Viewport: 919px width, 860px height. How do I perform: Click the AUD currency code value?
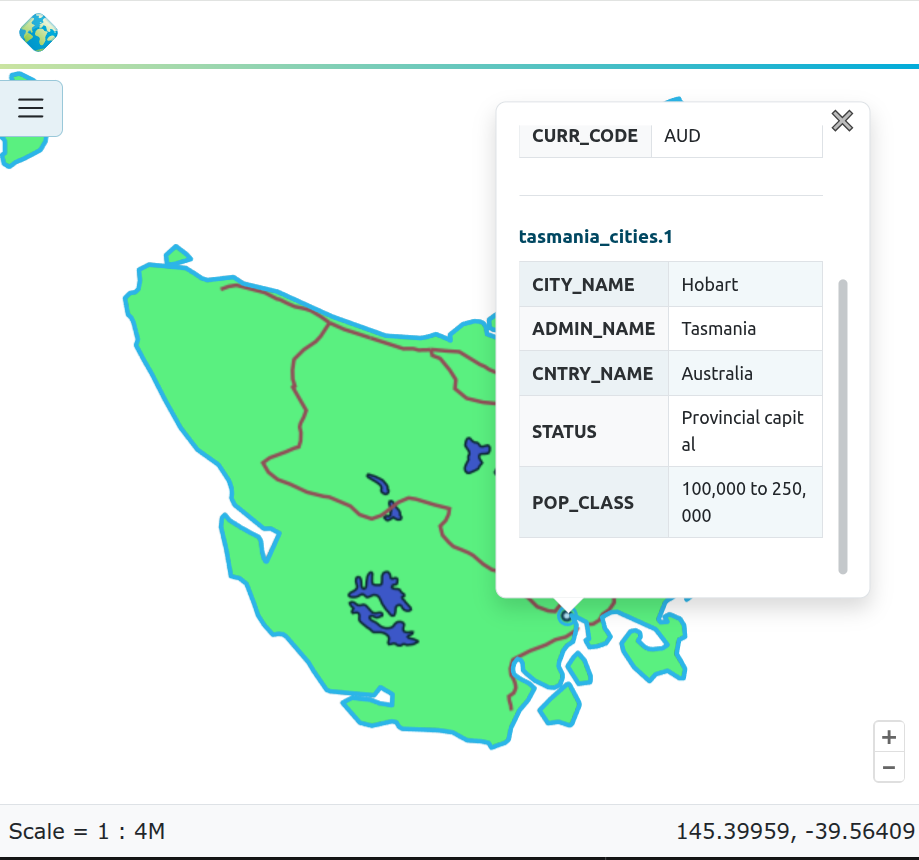click(x=682, y=136)
